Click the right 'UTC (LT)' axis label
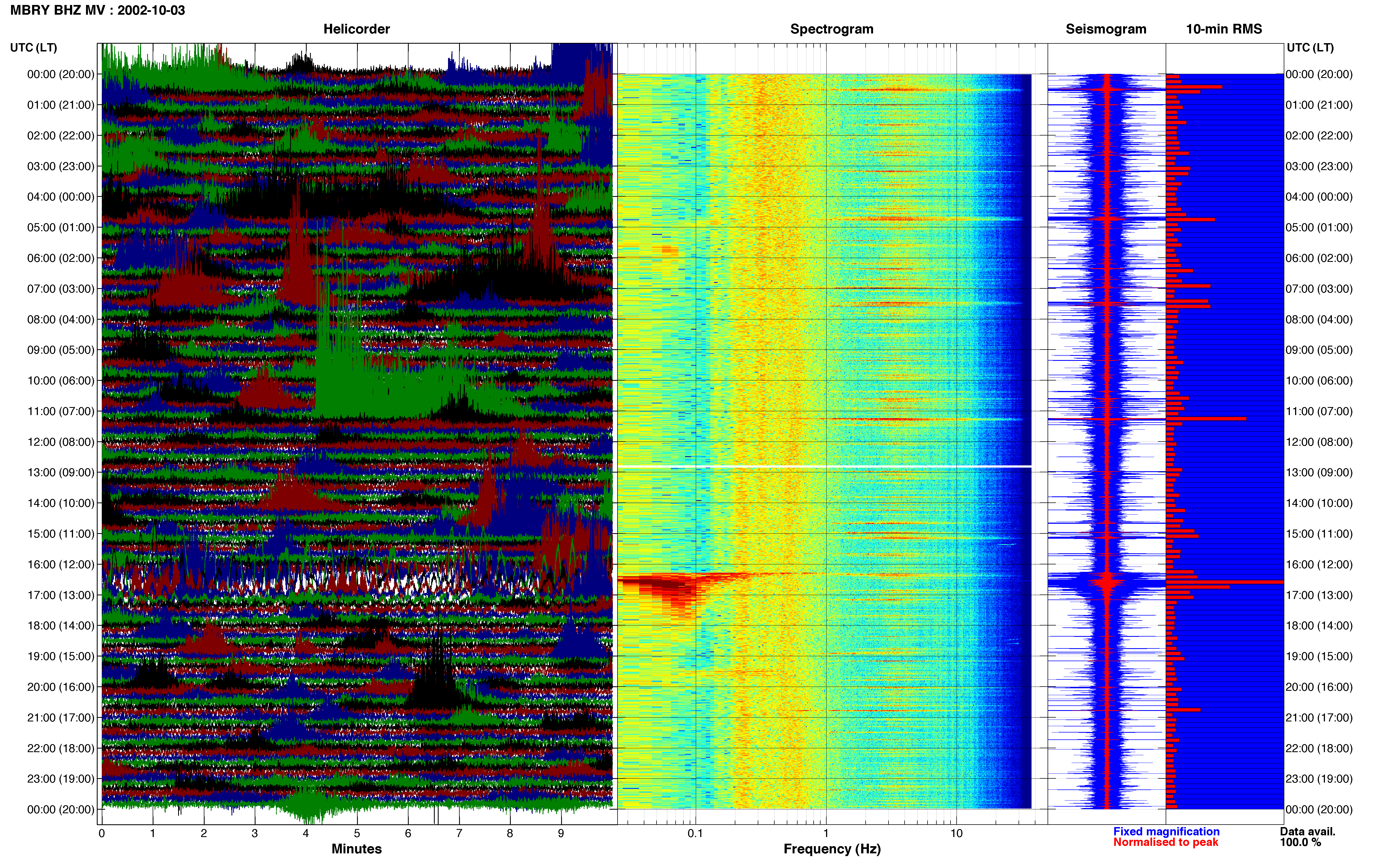Viewport: 1388px width, 868px height. tap(1310, 48)
